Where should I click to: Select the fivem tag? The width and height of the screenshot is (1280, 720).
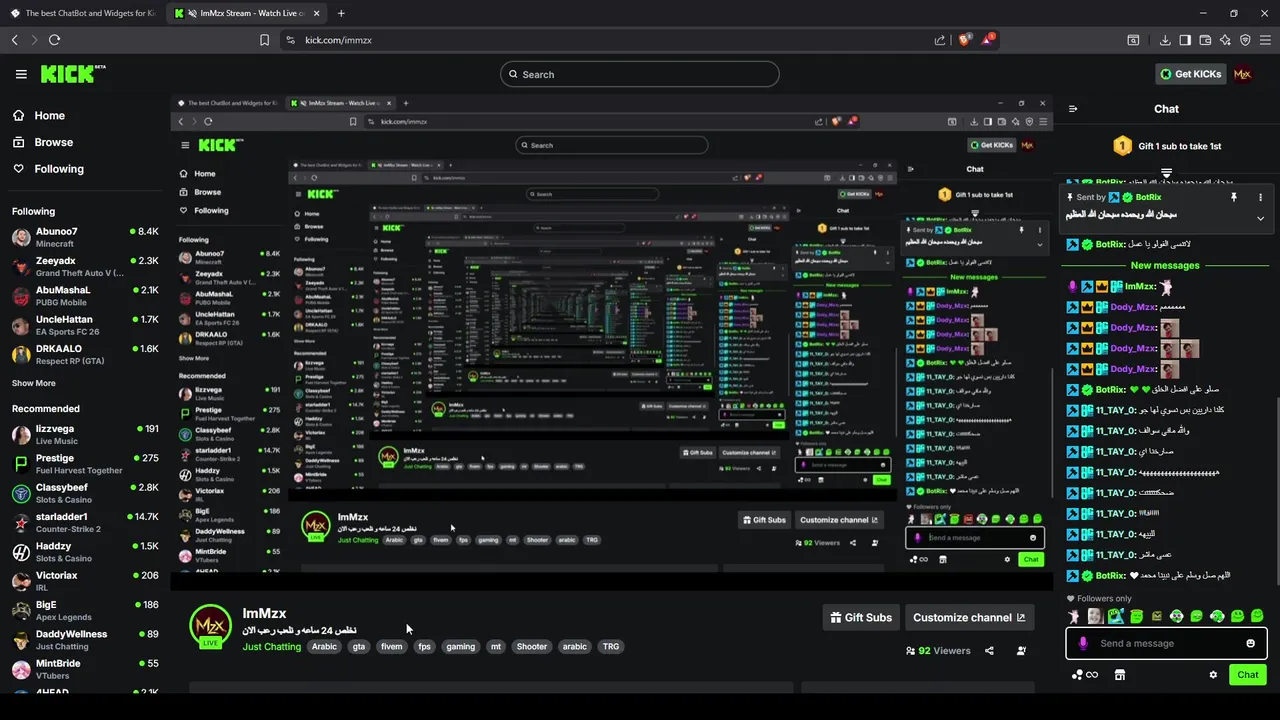pyautogui.click(x=391, y=647)
